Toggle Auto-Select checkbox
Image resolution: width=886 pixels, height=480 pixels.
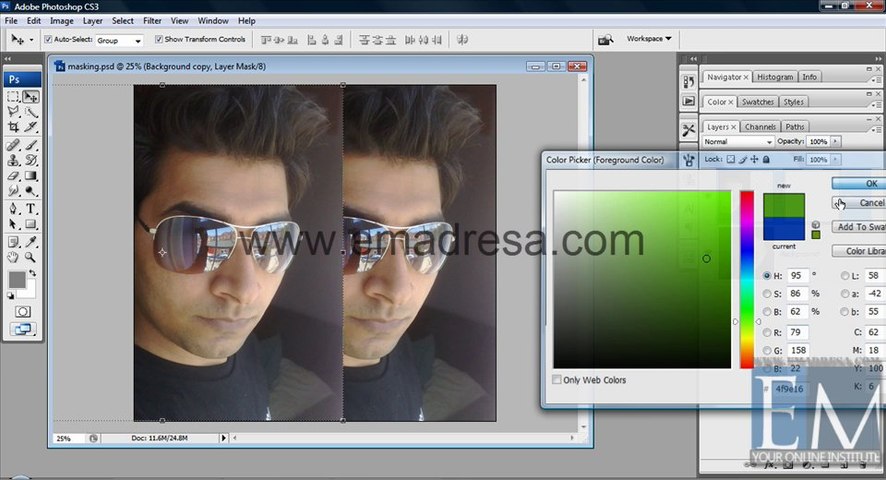pyautogui.click(x=48, y=39)
